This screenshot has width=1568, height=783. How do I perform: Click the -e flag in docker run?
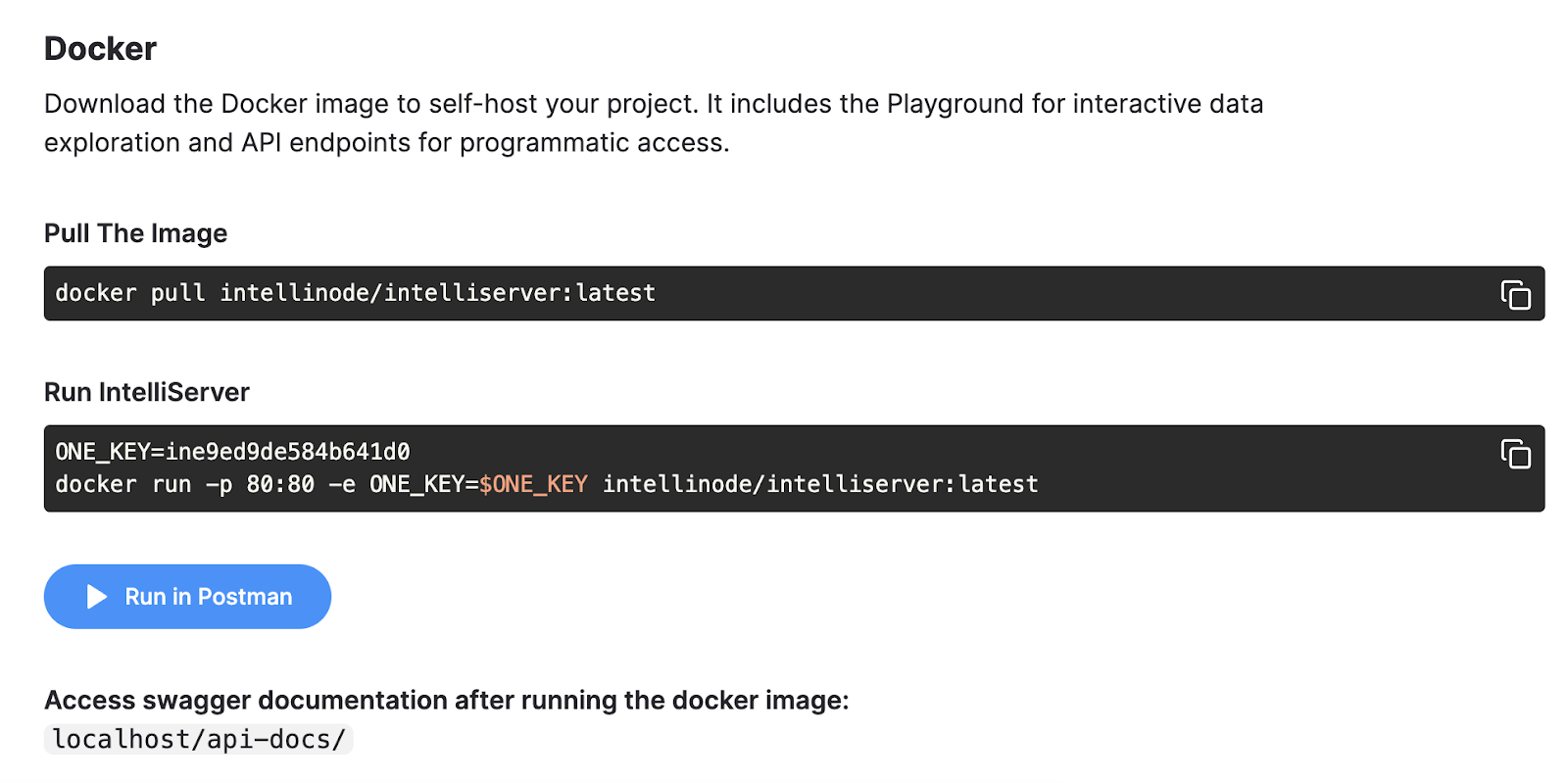tap(342, 484)
